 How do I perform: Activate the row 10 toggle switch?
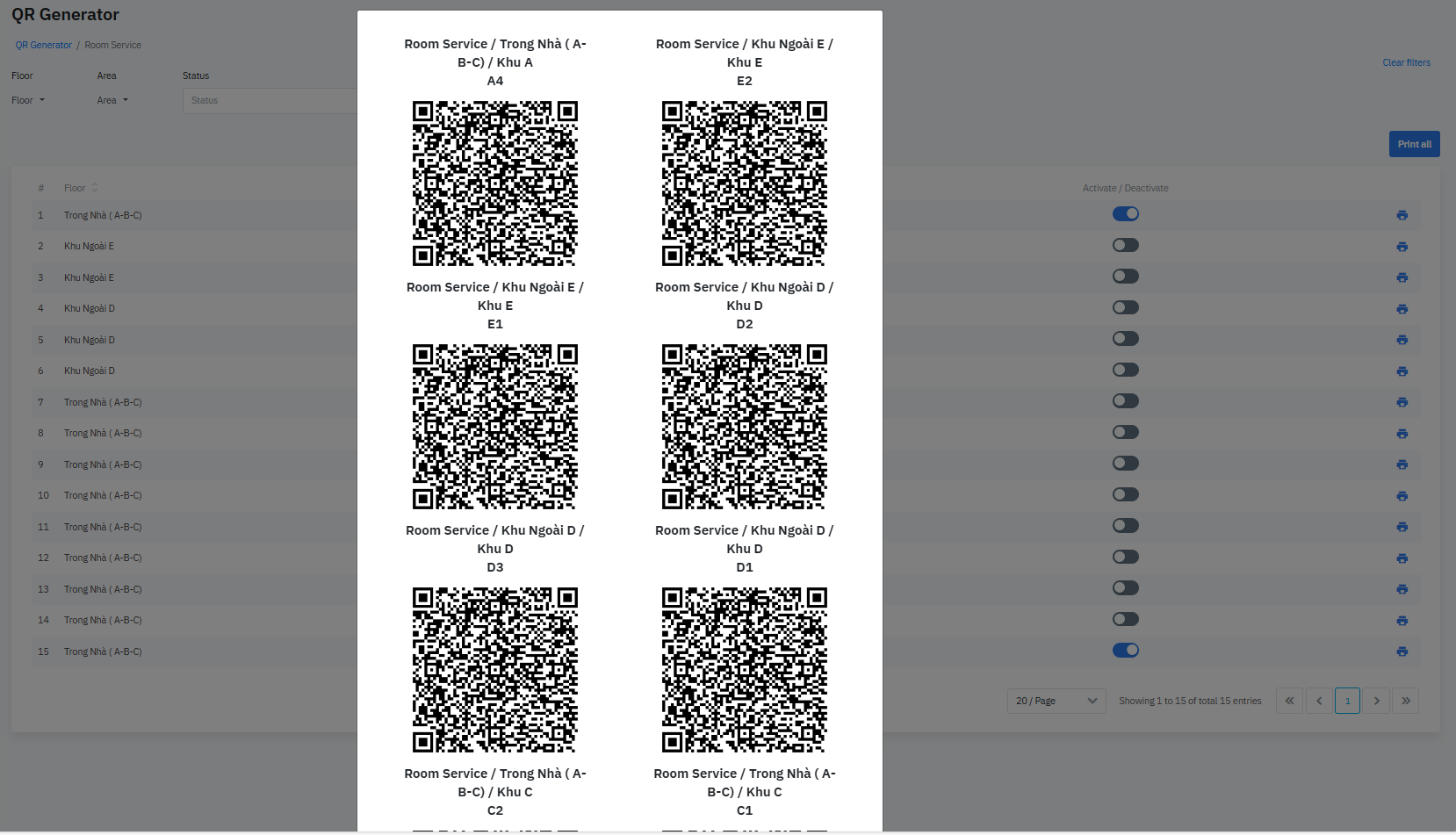pos(1126,494)
